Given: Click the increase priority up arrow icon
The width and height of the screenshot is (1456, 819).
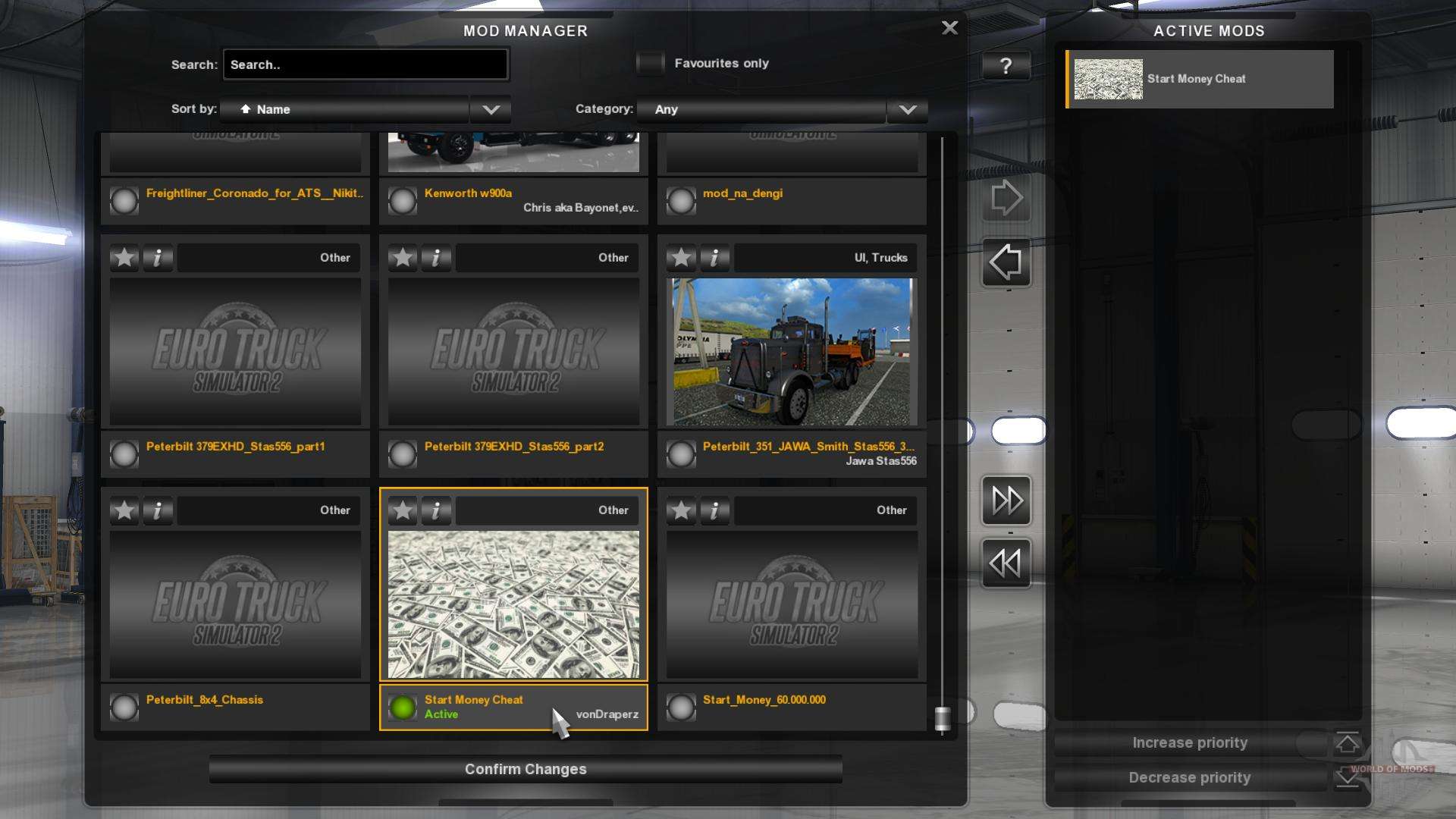Looking at the screenshot, I should (x=1347, y=743).
